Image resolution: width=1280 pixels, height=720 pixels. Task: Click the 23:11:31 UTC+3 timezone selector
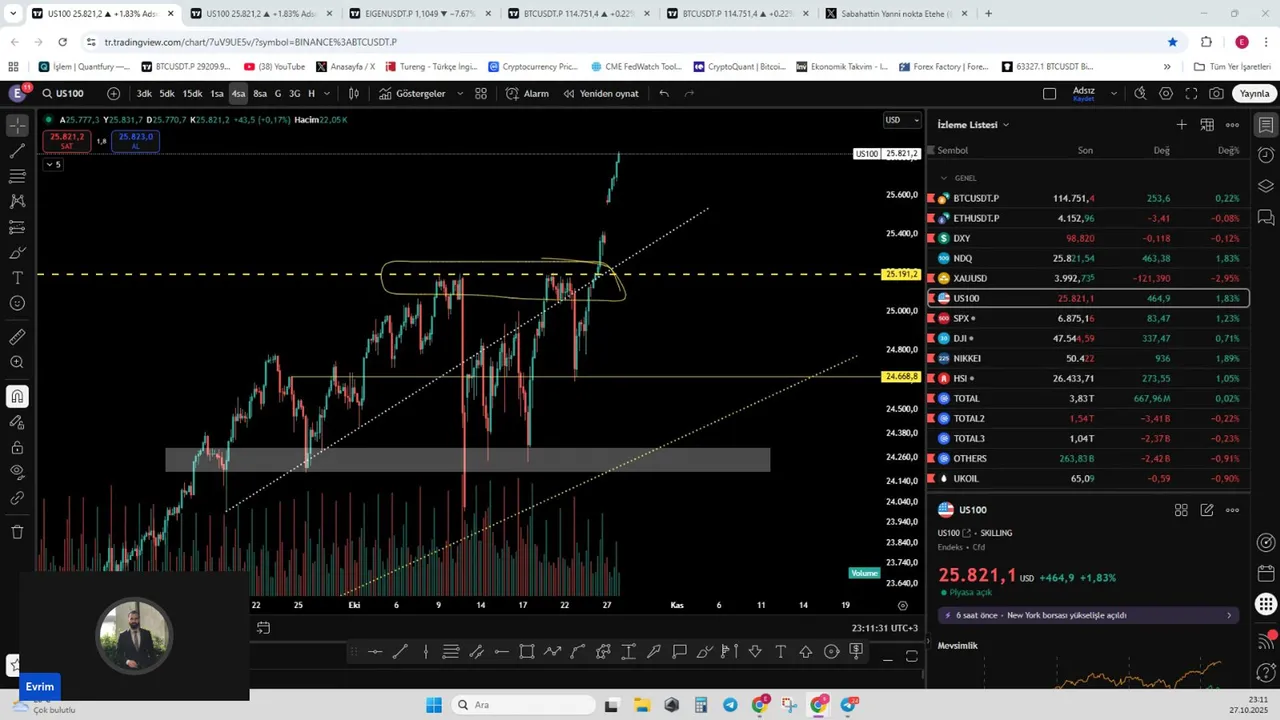tap(884, 628)
